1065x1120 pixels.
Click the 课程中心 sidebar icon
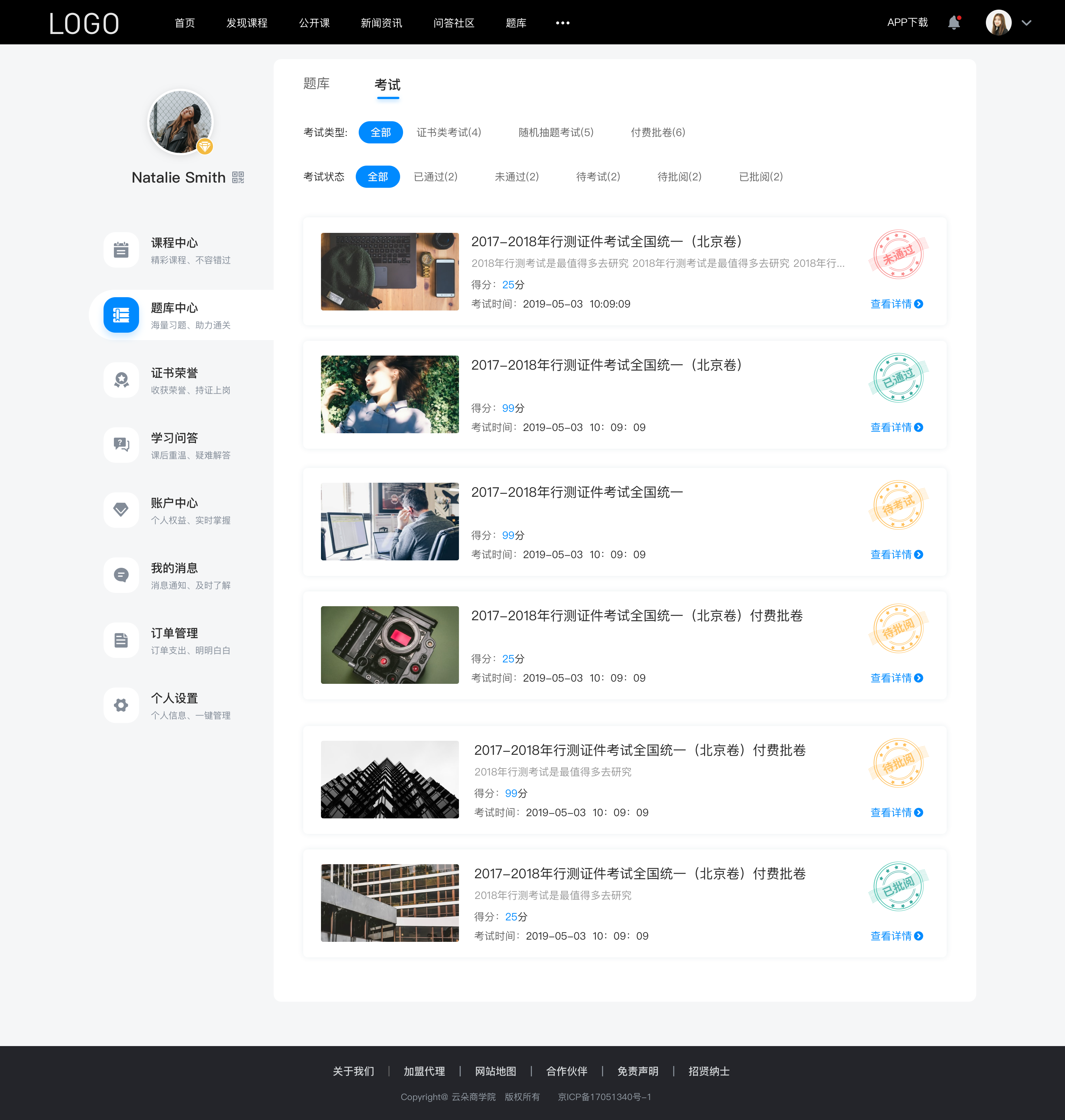[120, 250]
